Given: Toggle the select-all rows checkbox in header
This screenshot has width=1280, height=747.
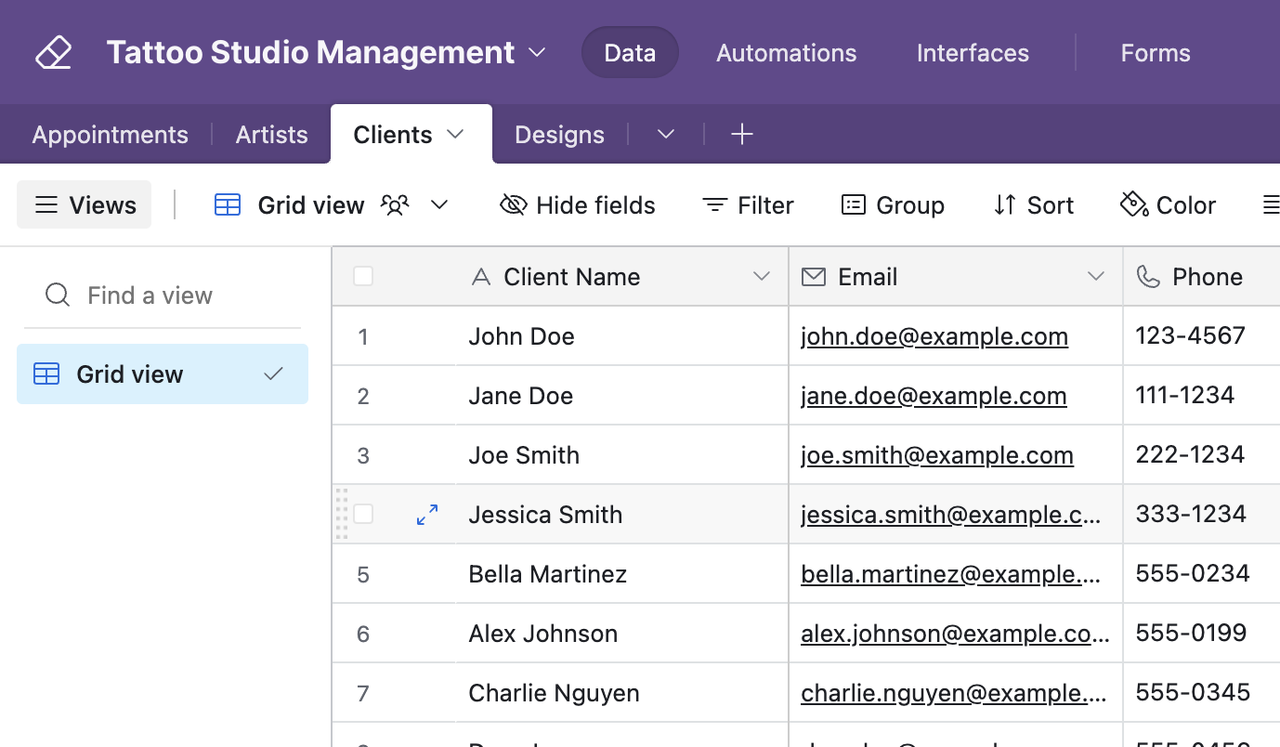Looking at the screenshot, I should pos(363,276).
